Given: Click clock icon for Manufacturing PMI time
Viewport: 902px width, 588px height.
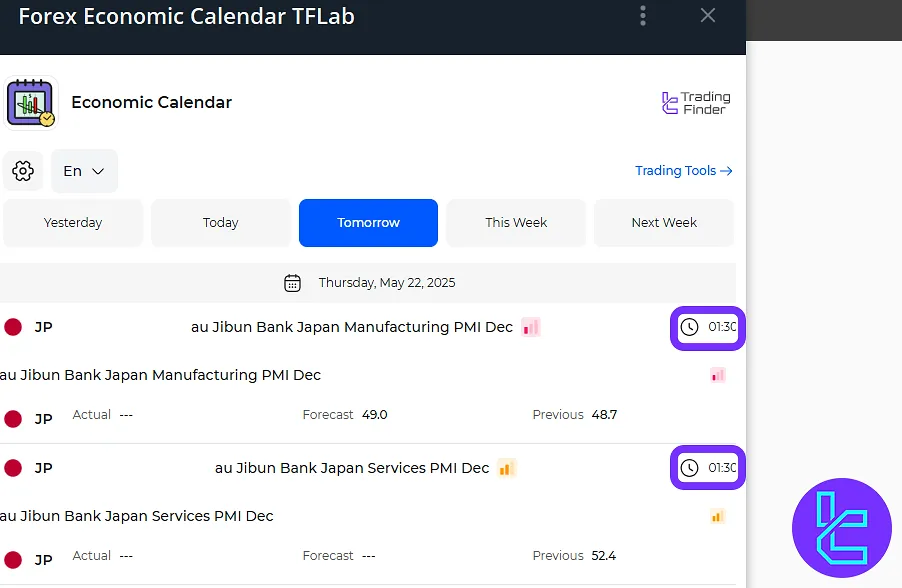Looking at the screenshot, I should [x=689, y=327].
